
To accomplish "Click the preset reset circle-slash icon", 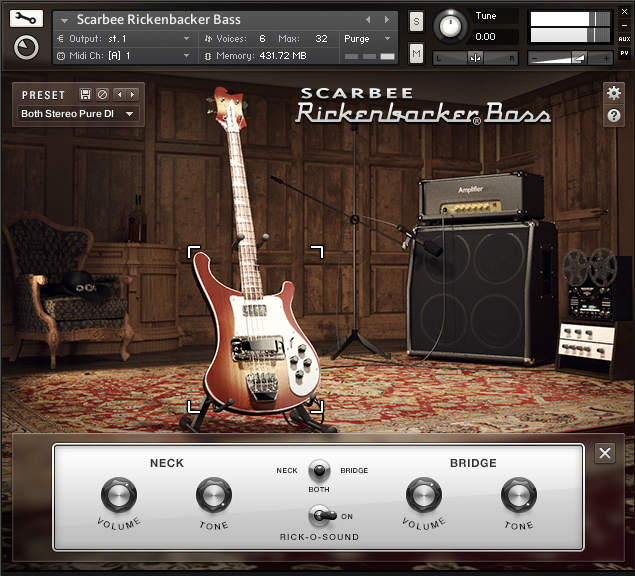I will pyautogui.click(x=102, y=94).
